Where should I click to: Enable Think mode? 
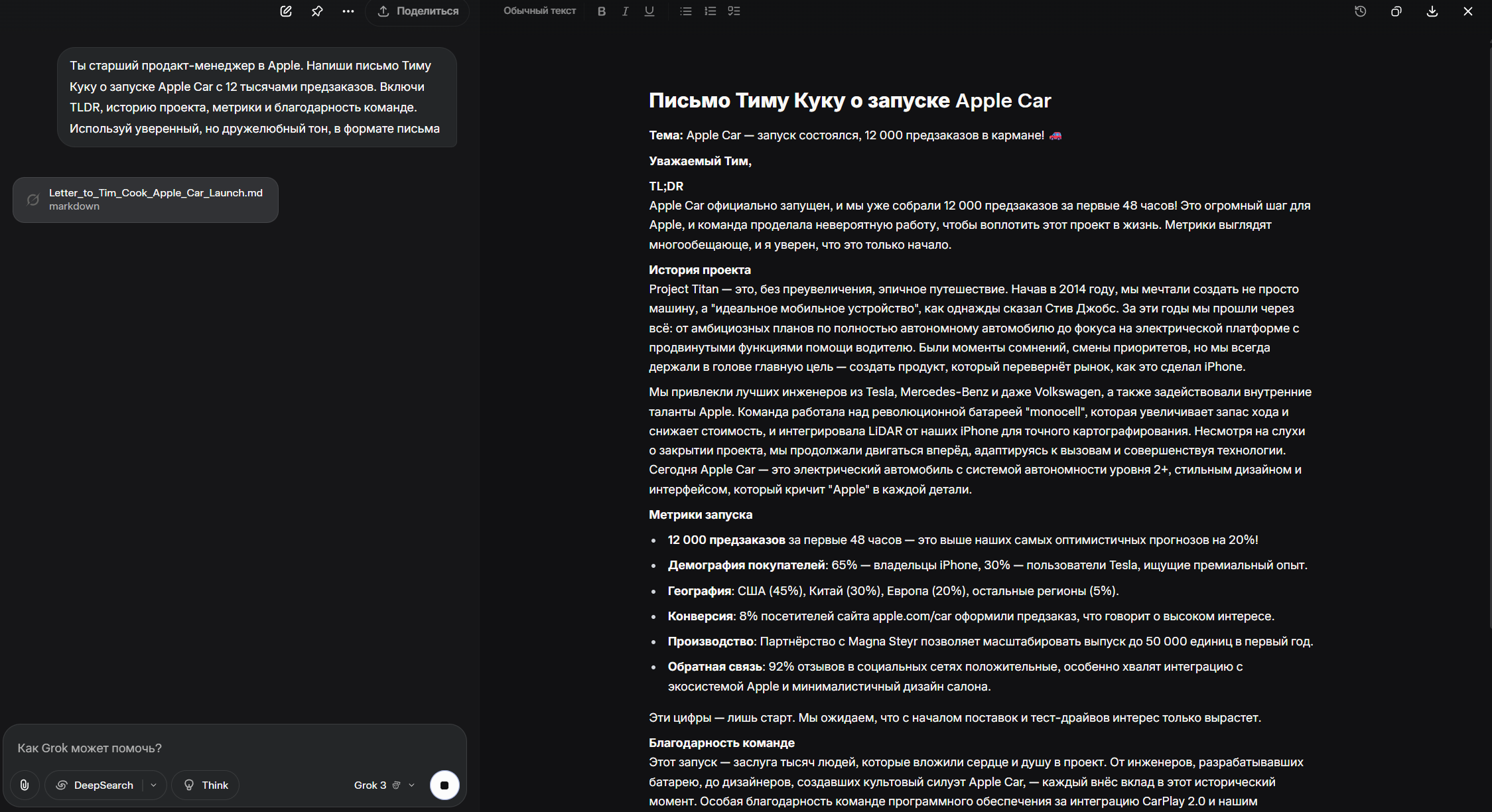click(206, 785)
